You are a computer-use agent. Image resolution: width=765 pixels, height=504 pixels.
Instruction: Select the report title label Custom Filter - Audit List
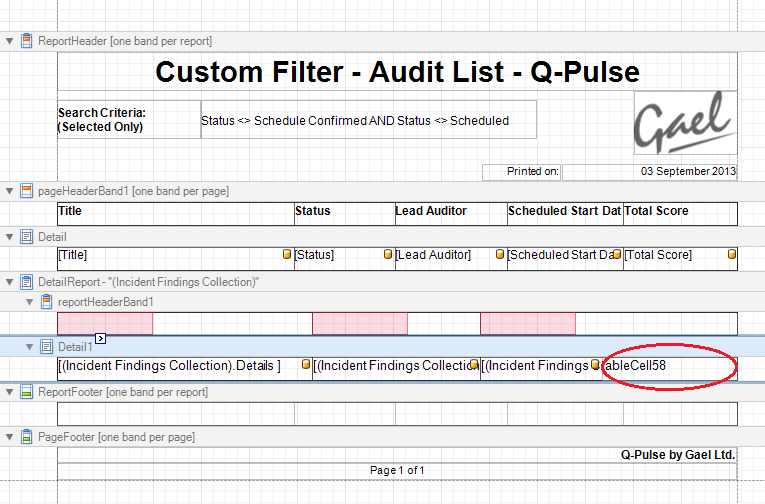[x=397, y=72]
